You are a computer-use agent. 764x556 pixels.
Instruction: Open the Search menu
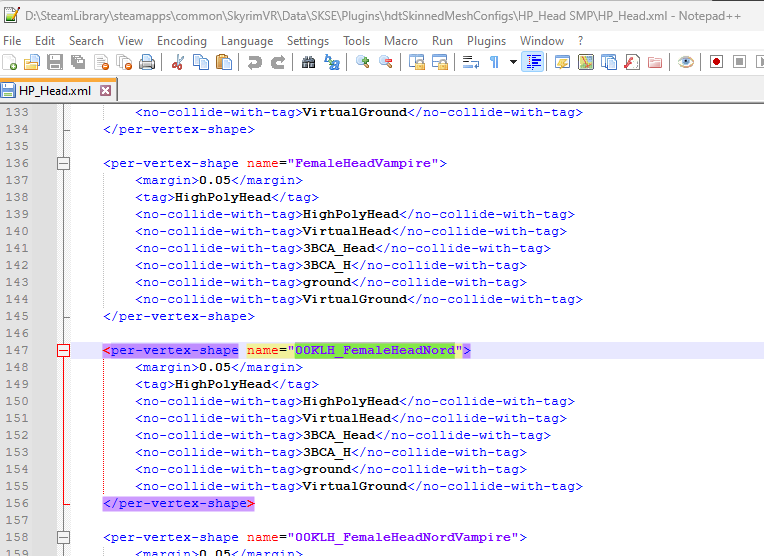[x=86, y=41]
